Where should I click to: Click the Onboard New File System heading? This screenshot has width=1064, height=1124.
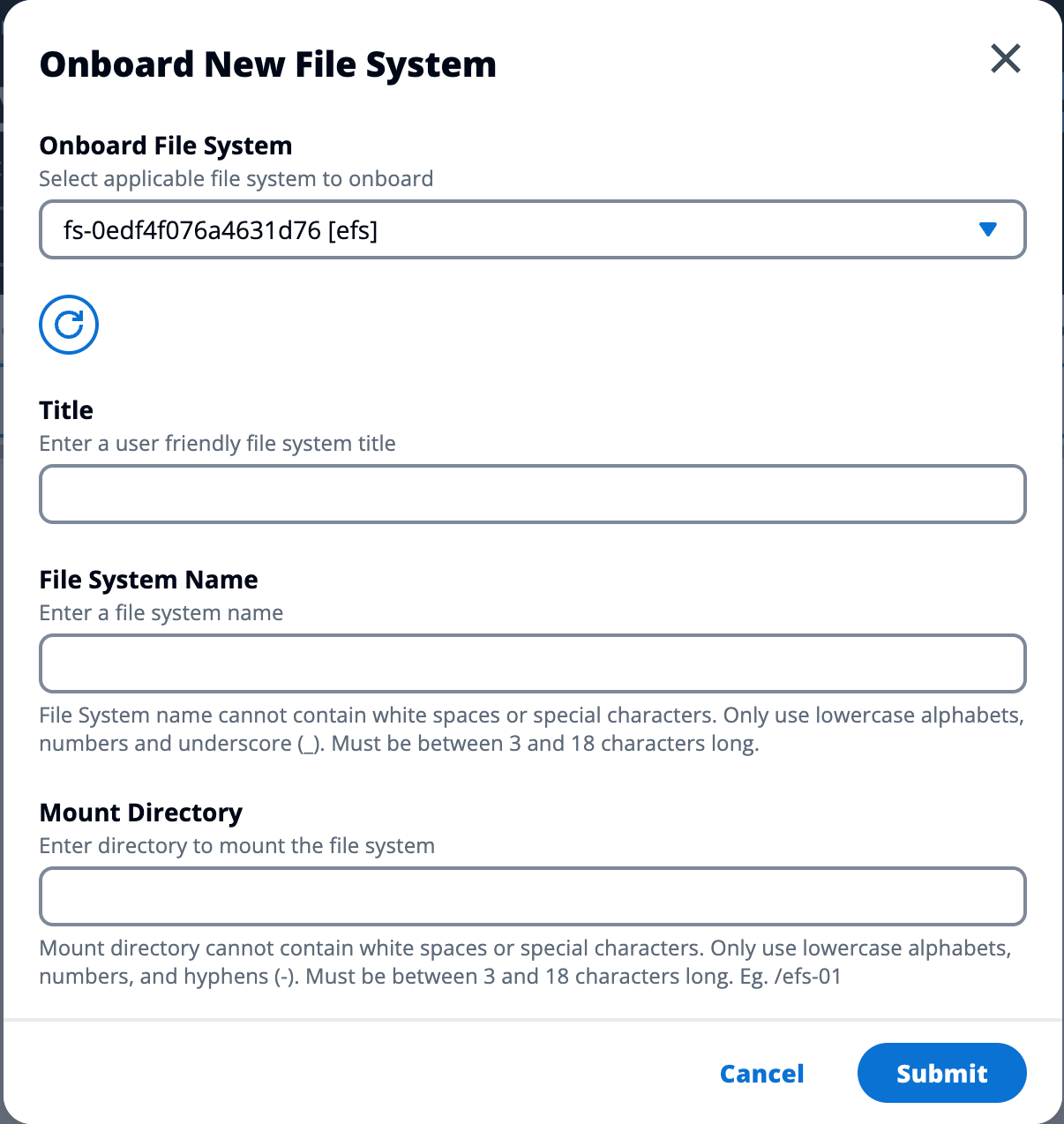[267, 64]
